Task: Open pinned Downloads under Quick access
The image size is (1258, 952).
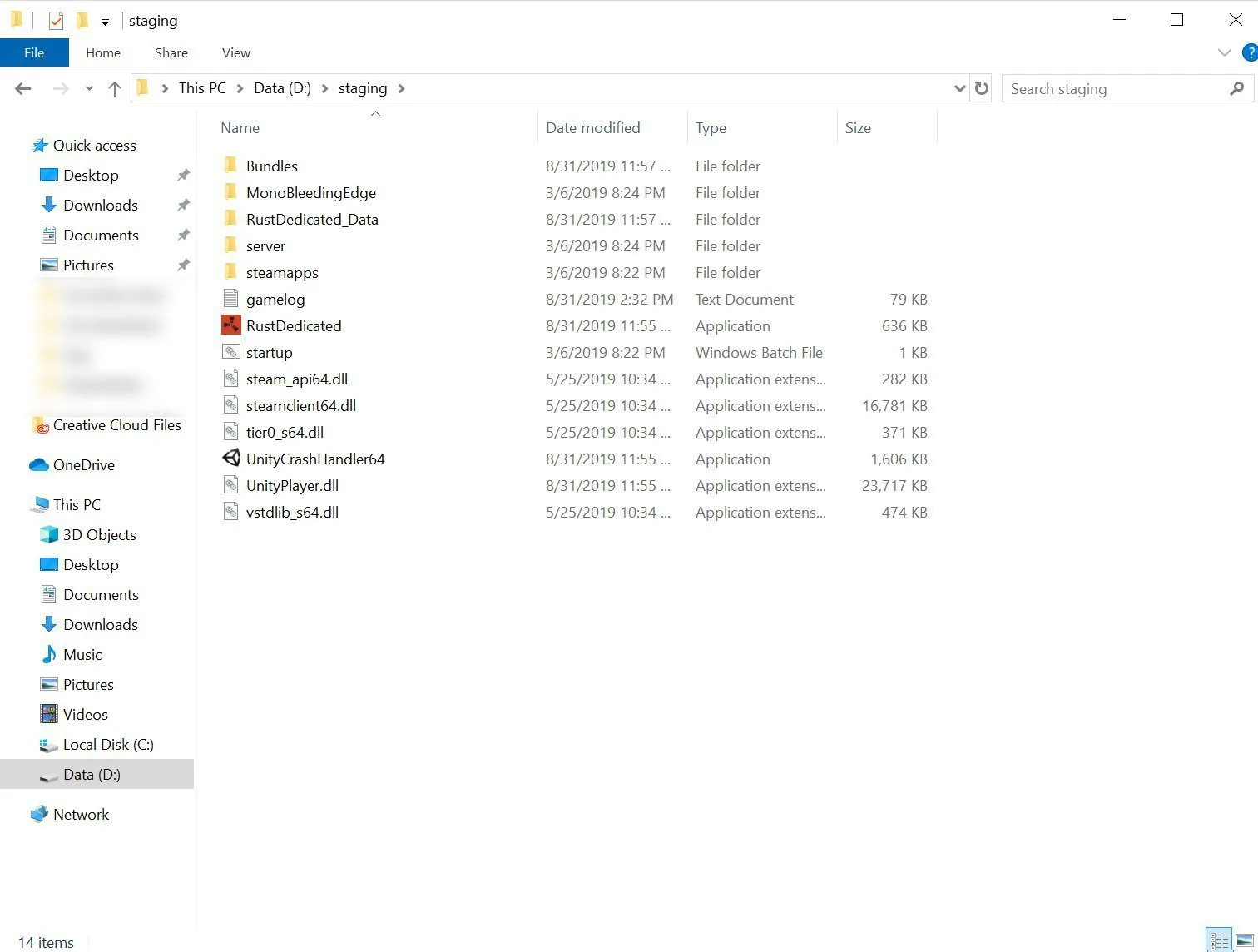Action: coord(101,206)
